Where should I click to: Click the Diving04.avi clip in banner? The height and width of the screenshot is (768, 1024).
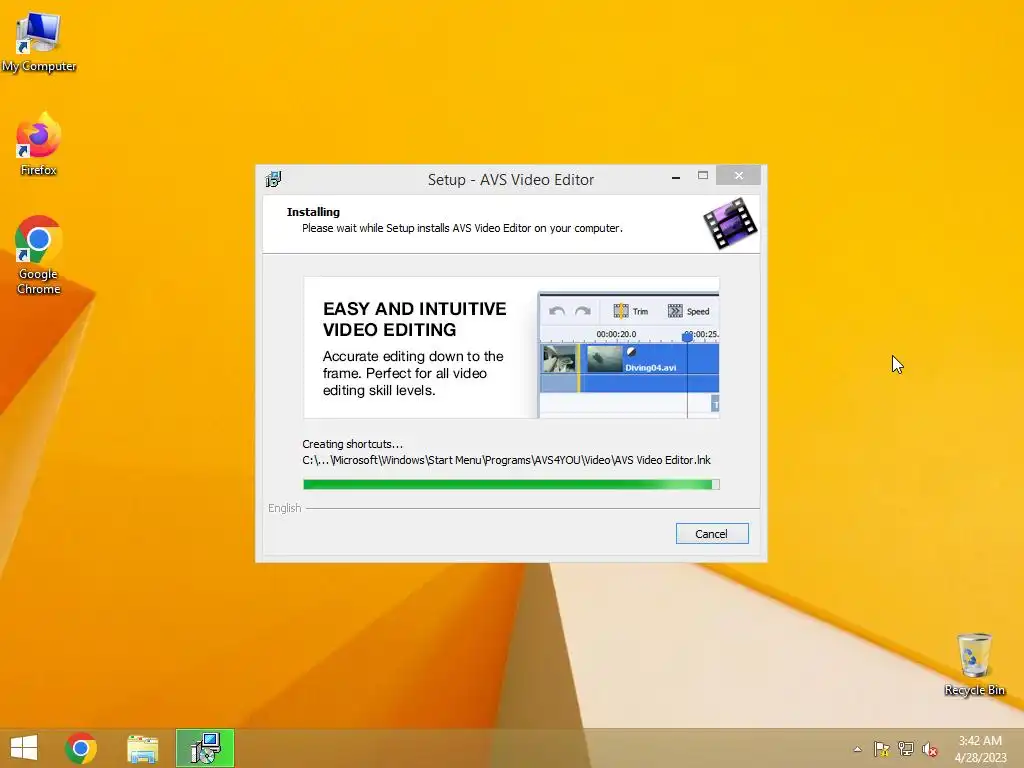coord(650,367)
